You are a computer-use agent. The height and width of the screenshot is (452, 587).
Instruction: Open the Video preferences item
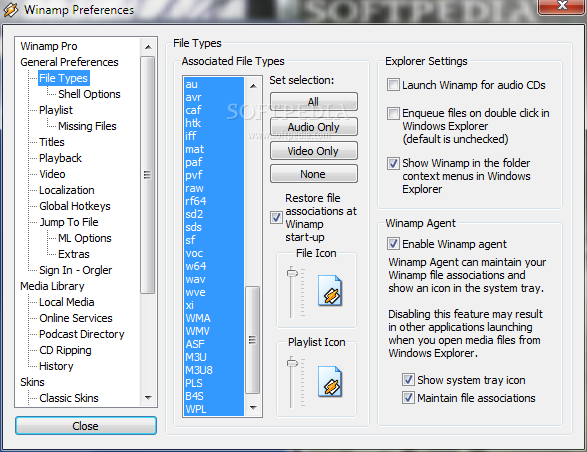pos(52,174)
